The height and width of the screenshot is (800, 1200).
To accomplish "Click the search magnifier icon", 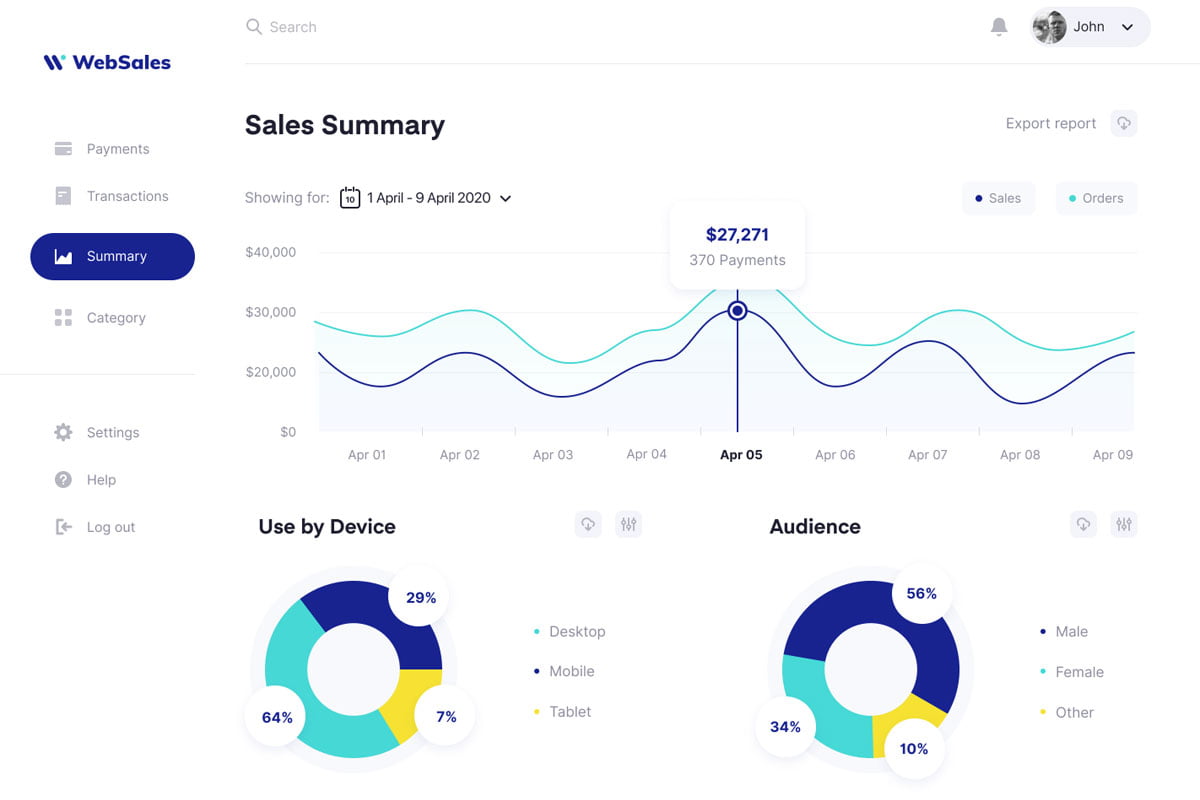I will [254, 27].
